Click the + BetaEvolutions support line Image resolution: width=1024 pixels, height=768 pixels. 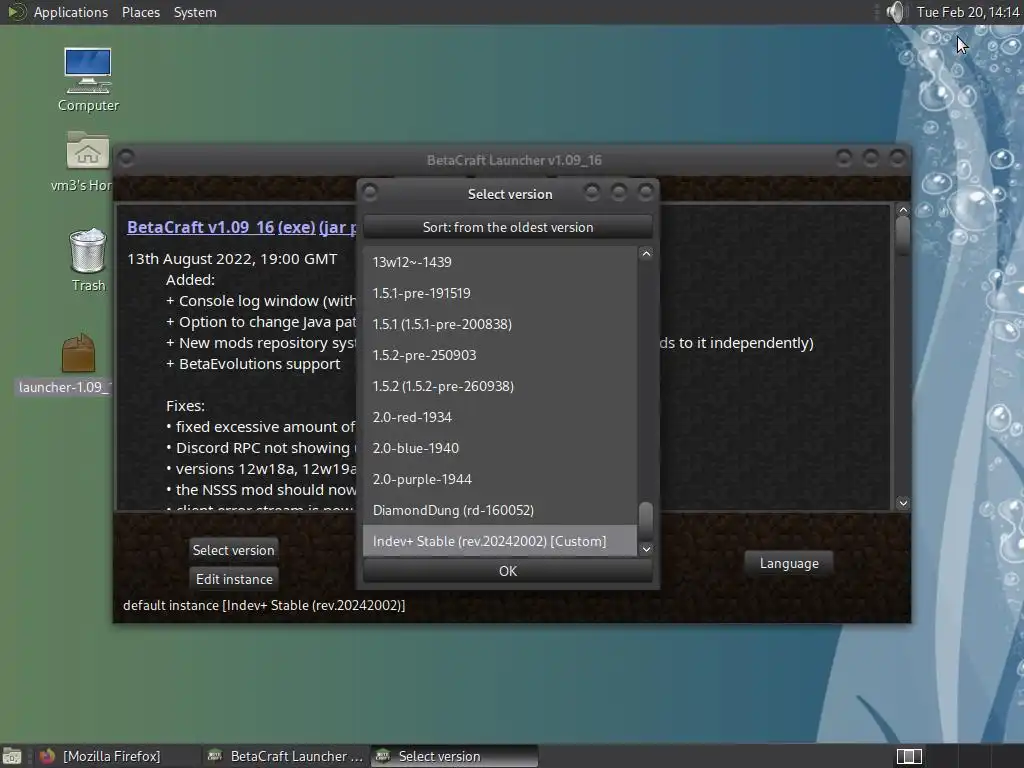click(x=253, y=364)
